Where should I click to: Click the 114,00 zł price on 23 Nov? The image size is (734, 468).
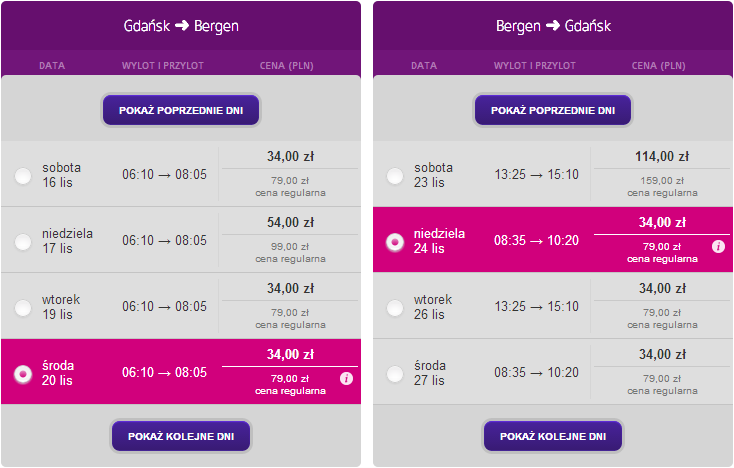pos(662,156)
